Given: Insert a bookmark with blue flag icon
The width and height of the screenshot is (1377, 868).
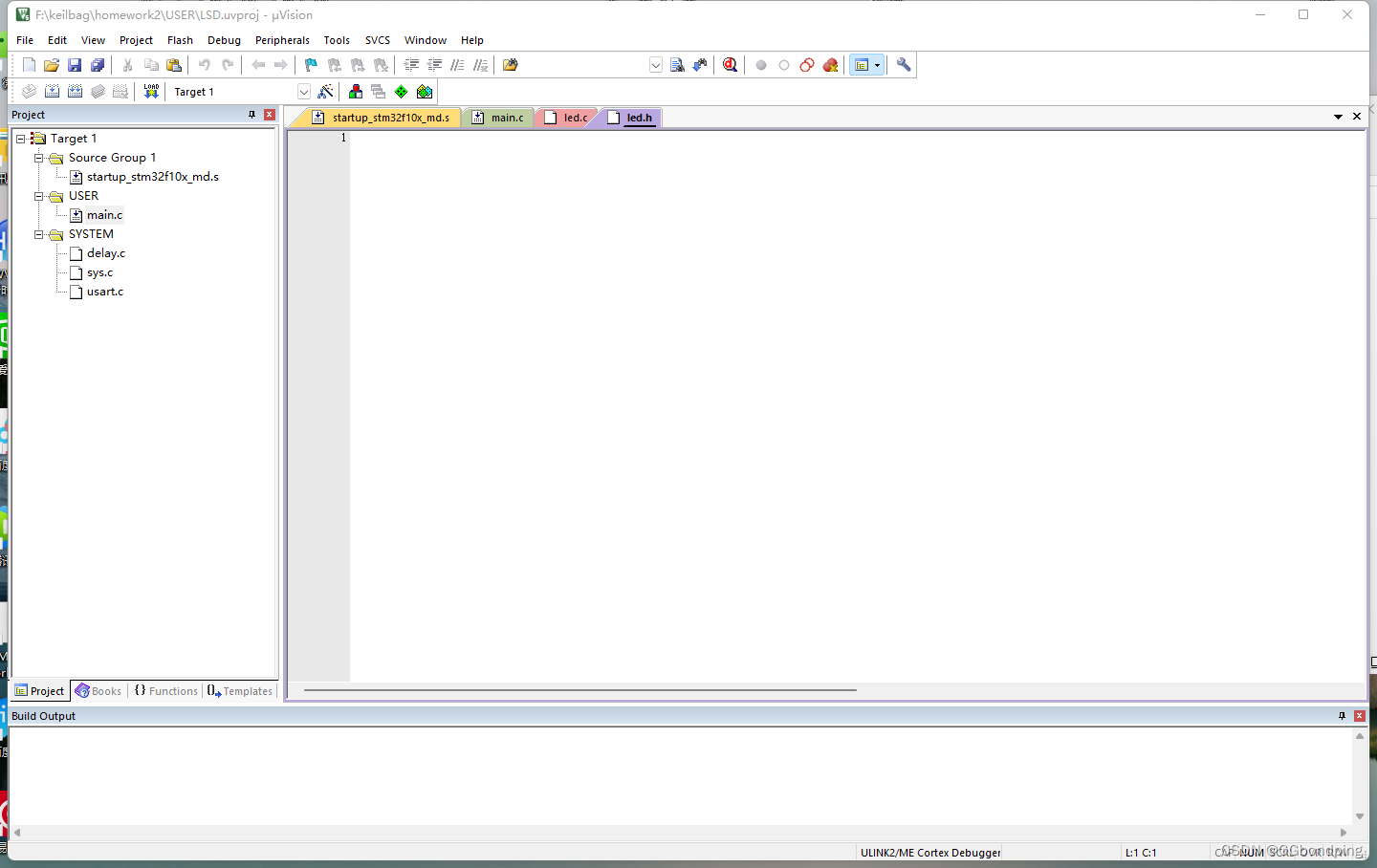Looking at the screenshot, I should pyautogui.click(x=311, y=65).
